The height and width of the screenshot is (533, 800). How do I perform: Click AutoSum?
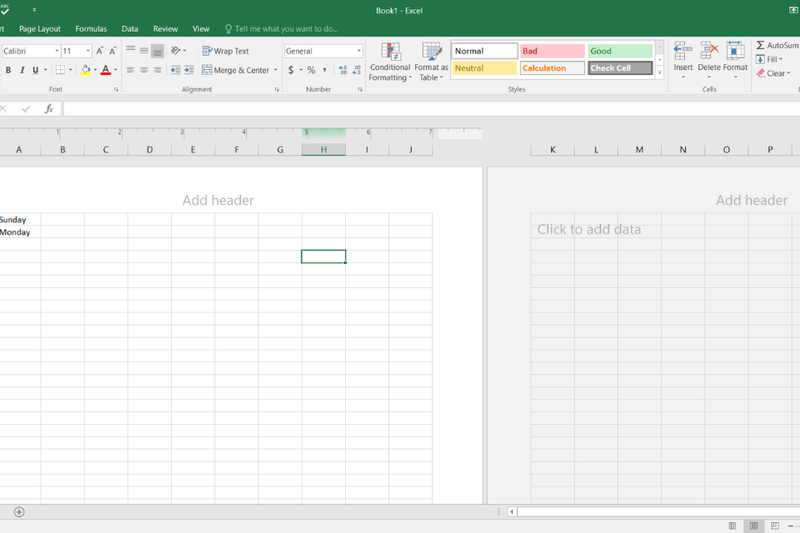coord(778,45)
